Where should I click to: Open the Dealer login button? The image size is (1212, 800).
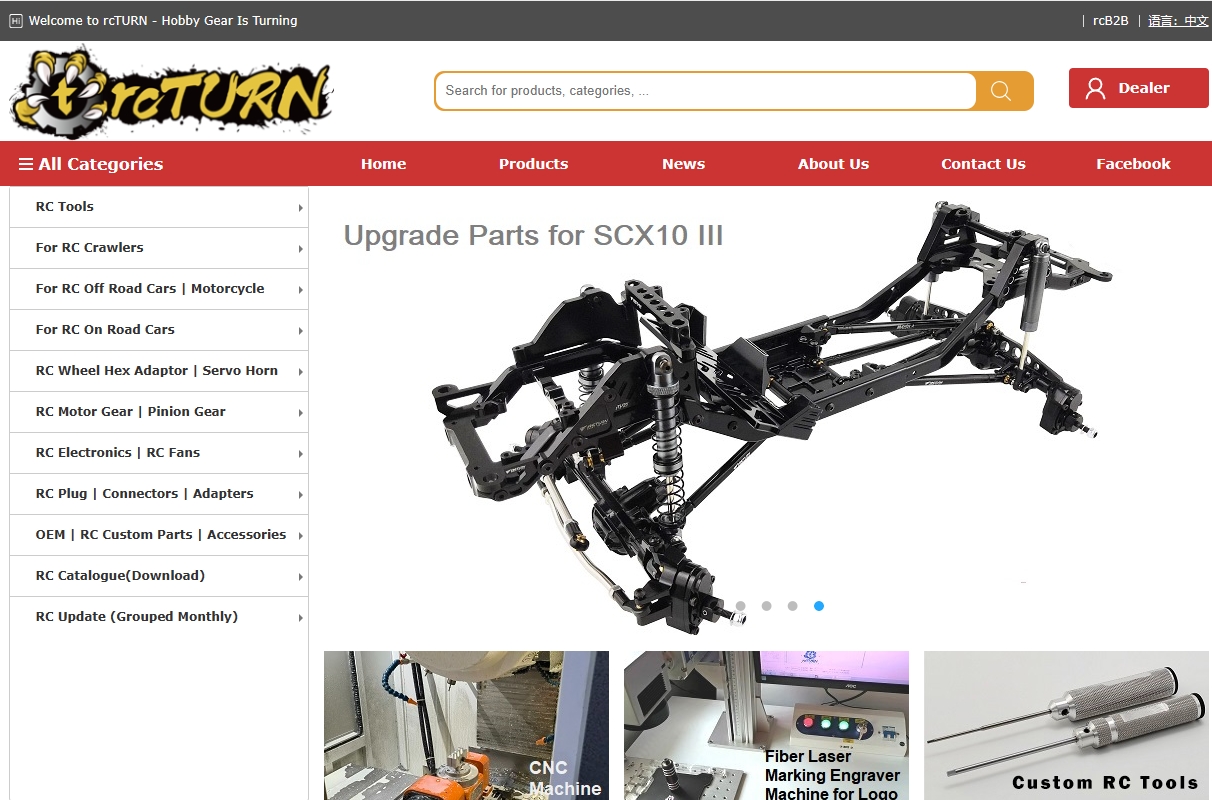pyautogui.click(x=1139, y=88)
